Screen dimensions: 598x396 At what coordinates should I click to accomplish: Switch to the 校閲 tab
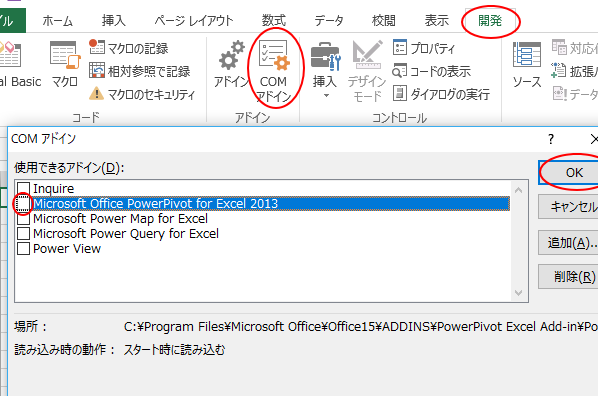pyautogui.click(x=383, y=21)
